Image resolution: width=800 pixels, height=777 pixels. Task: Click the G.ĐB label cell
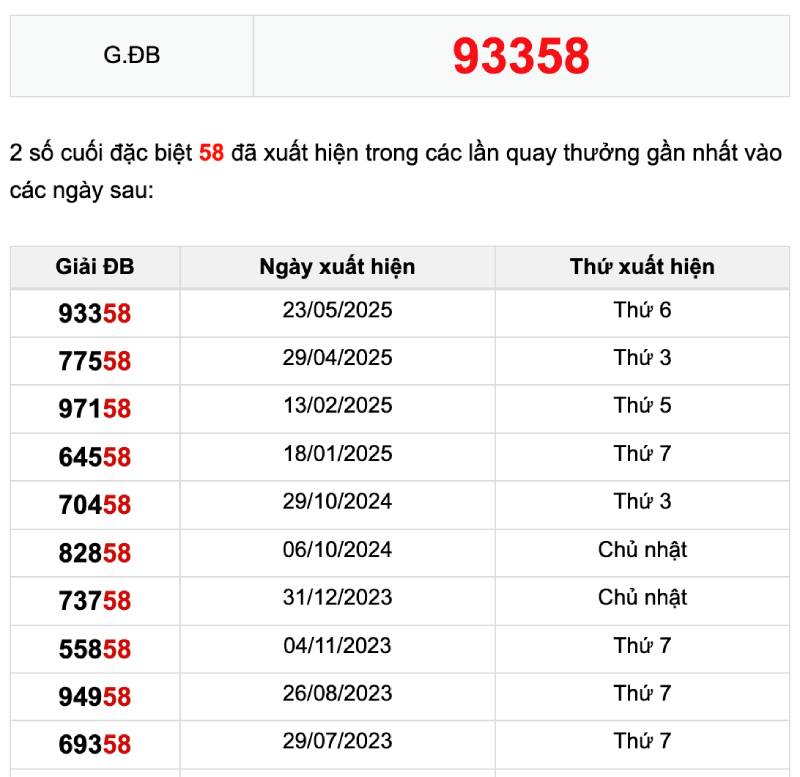[131, 56]
